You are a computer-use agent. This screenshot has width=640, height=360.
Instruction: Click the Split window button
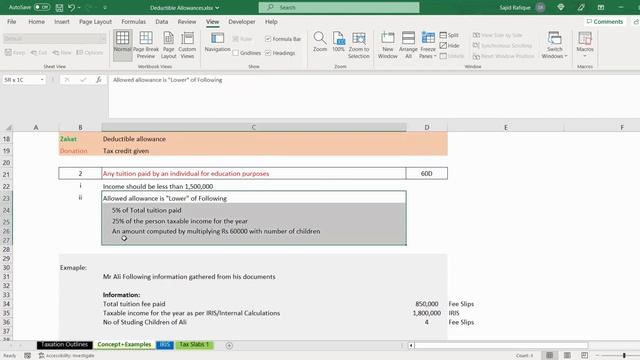click(x=449, y=35)
